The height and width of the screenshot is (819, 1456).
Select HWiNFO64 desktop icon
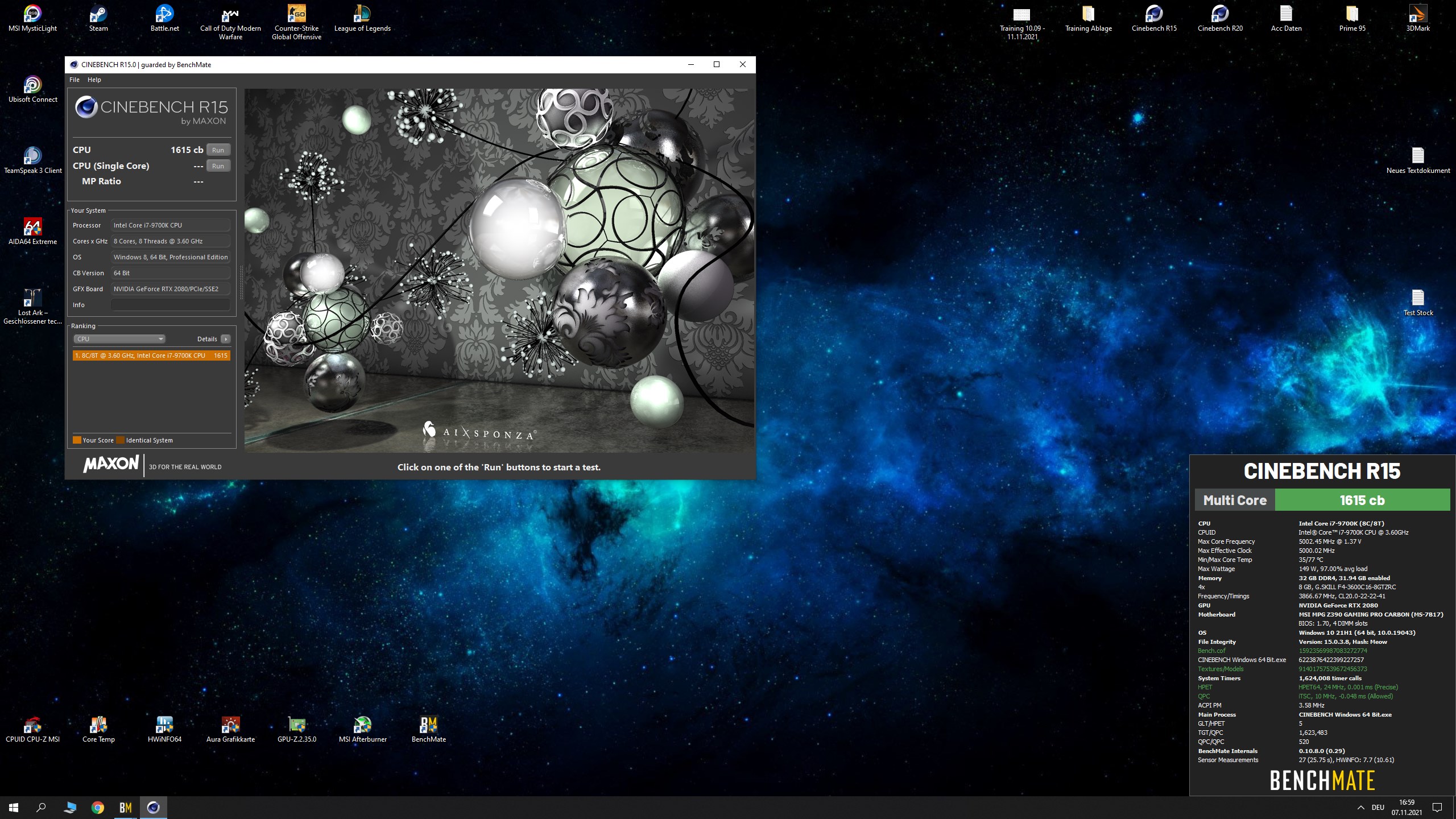164,729
